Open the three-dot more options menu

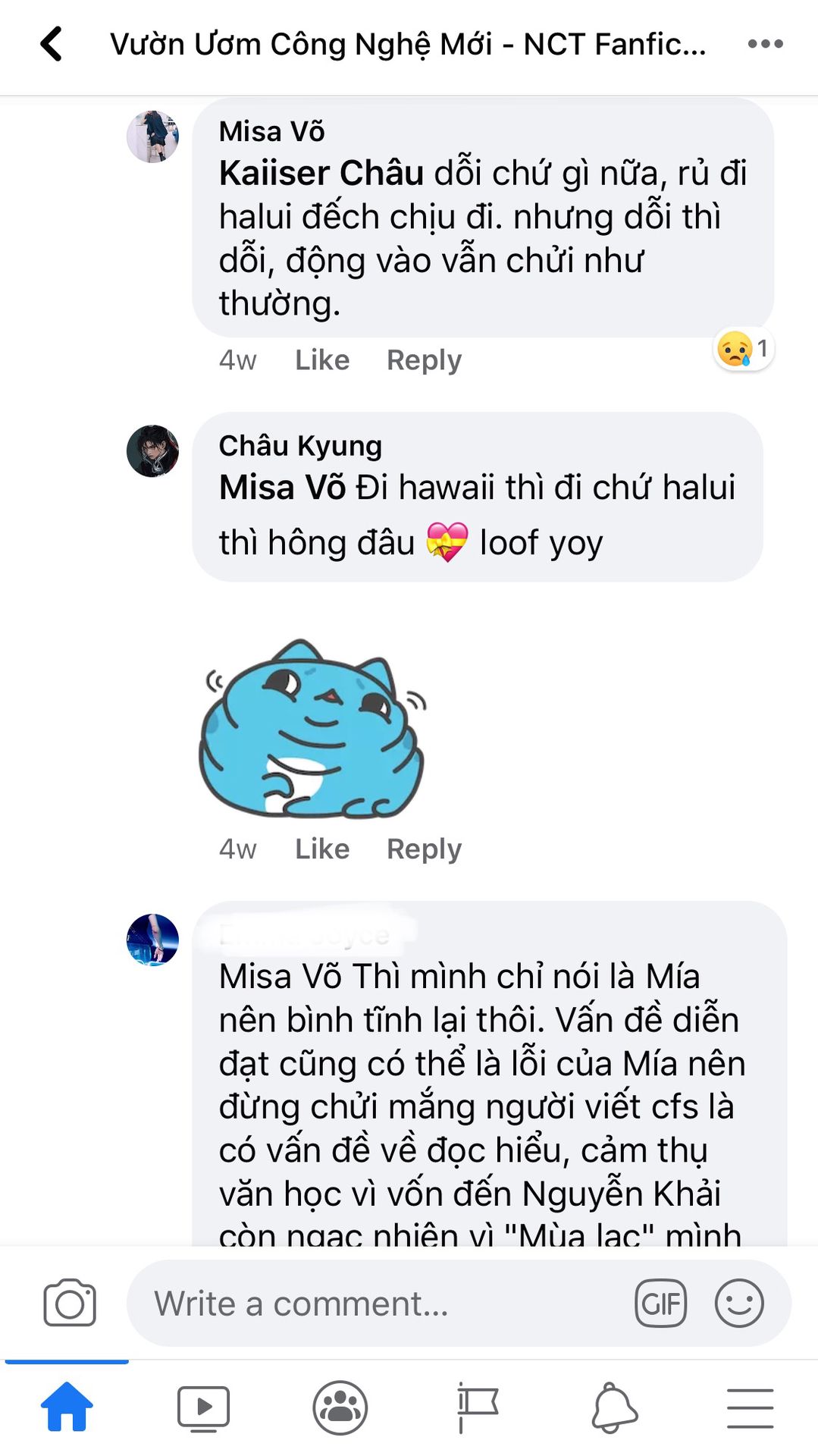click(x=765, y=44)
